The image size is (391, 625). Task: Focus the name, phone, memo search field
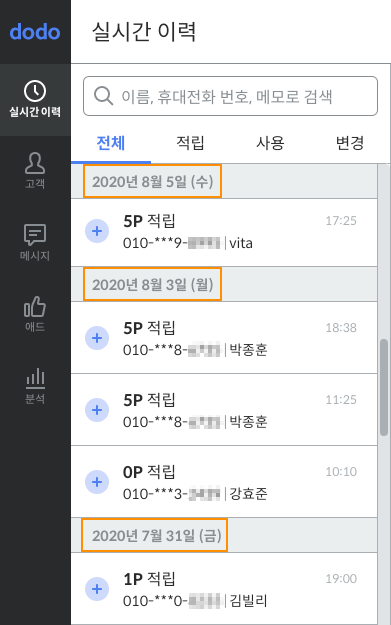[230, 96]
